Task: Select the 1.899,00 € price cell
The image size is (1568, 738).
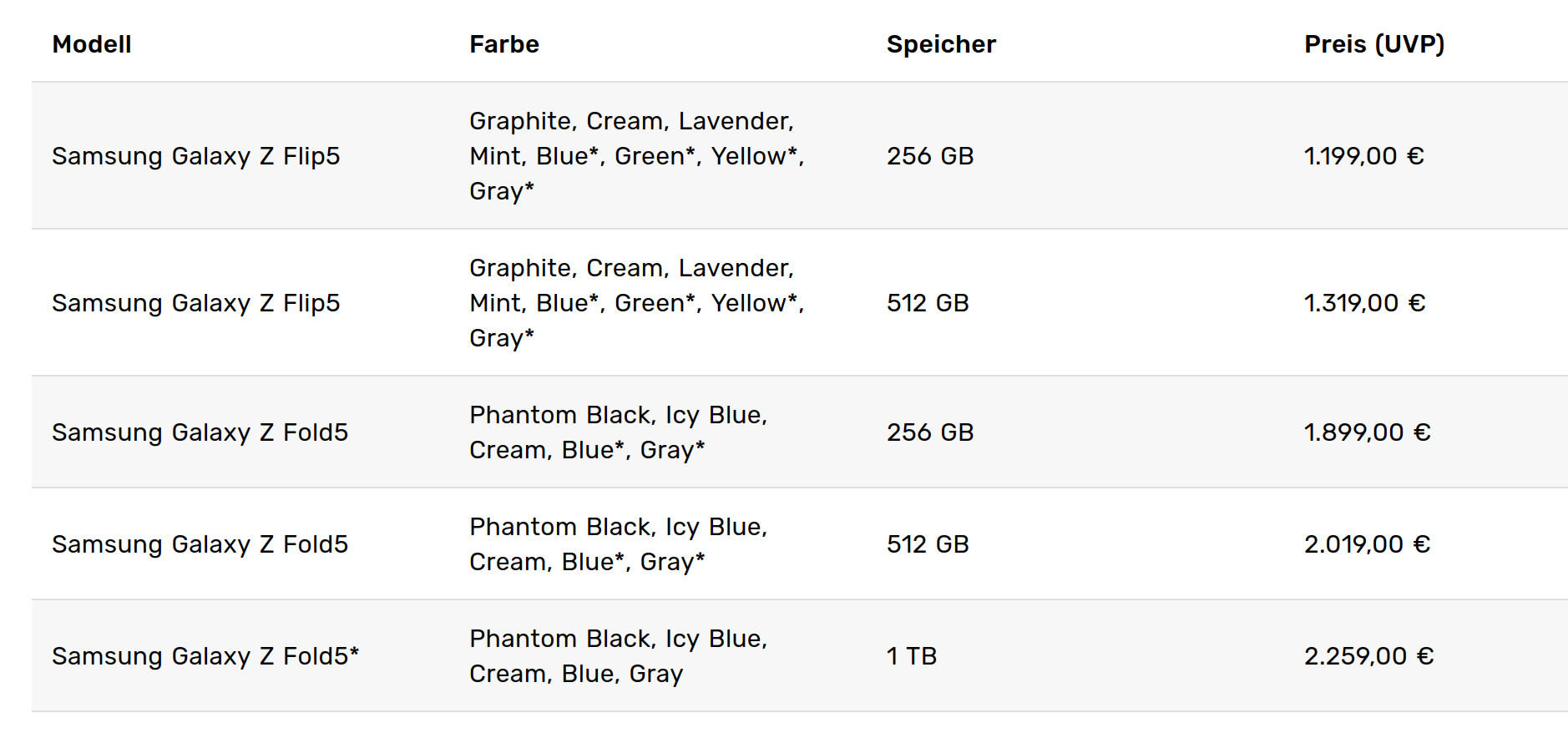Action: 1367,432
